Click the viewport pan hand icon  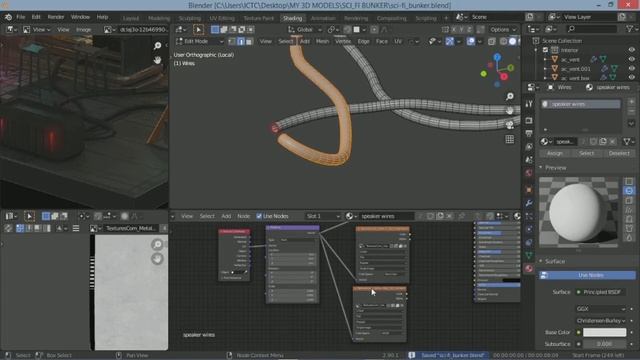pos(509,111)
